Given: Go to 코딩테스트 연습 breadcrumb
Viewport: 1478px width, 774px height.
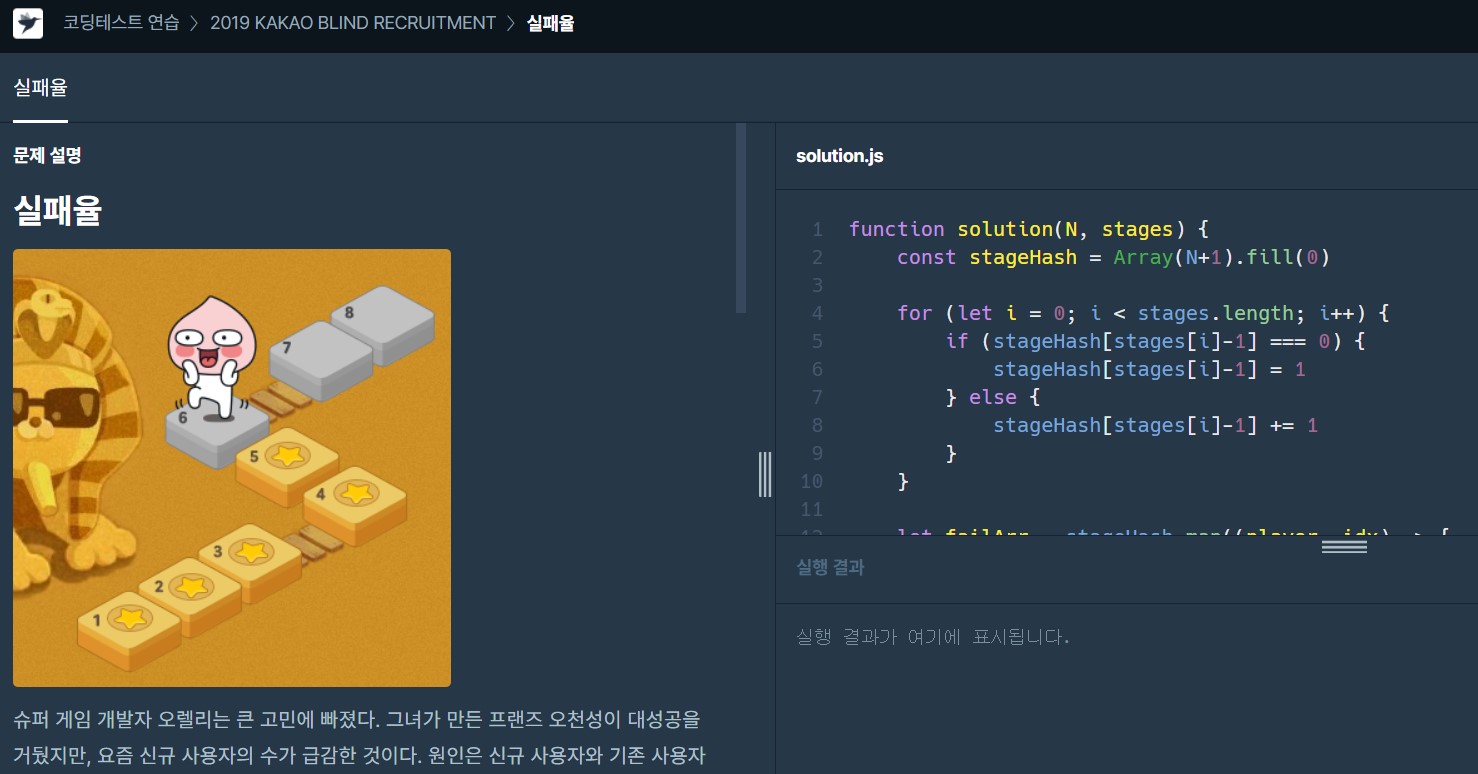Looking at the screenshot, I should tap(121, 23).
